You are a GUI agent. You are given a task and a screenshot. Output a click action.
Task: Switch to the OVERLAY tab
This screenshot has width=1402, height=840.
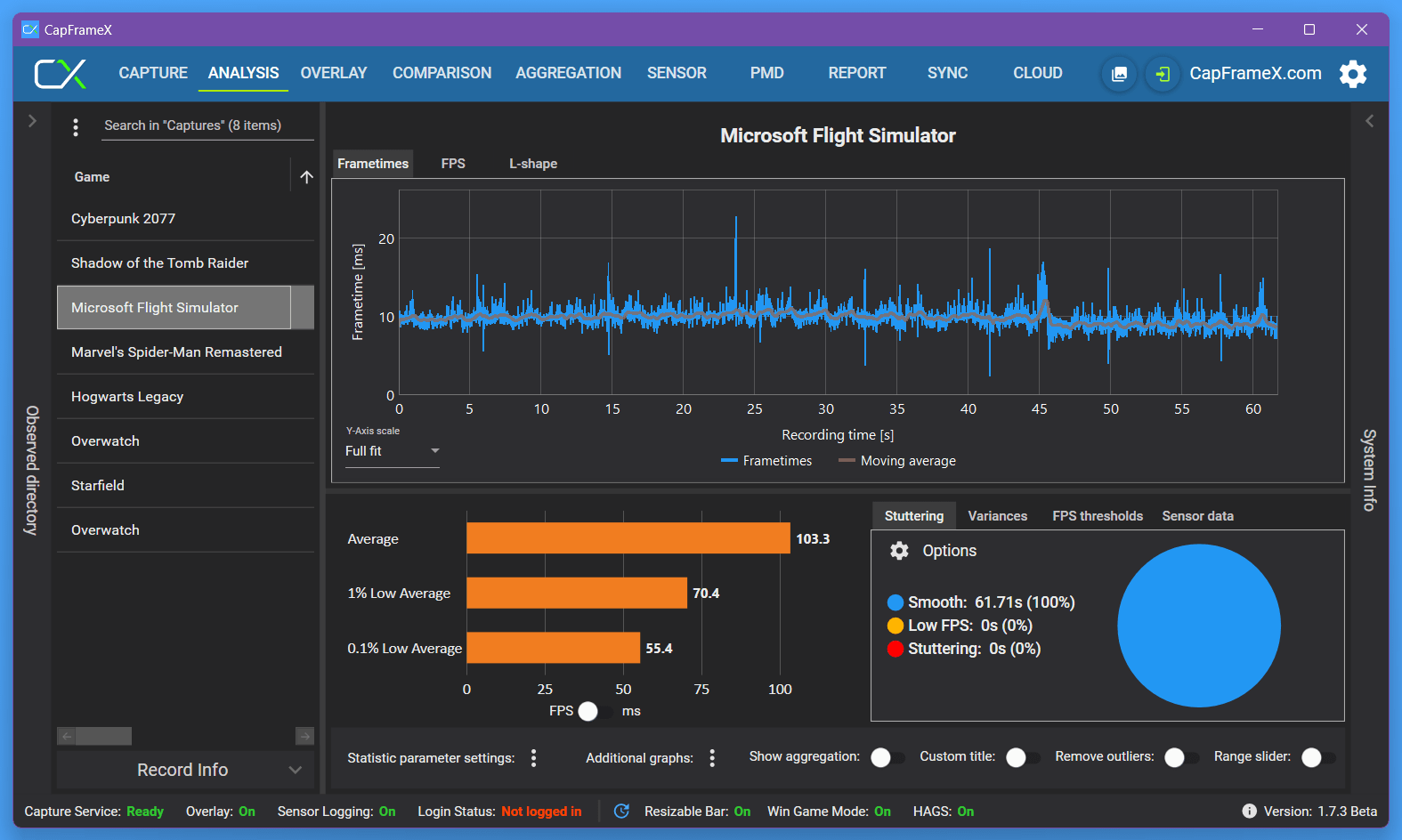[x=334, y=73]
